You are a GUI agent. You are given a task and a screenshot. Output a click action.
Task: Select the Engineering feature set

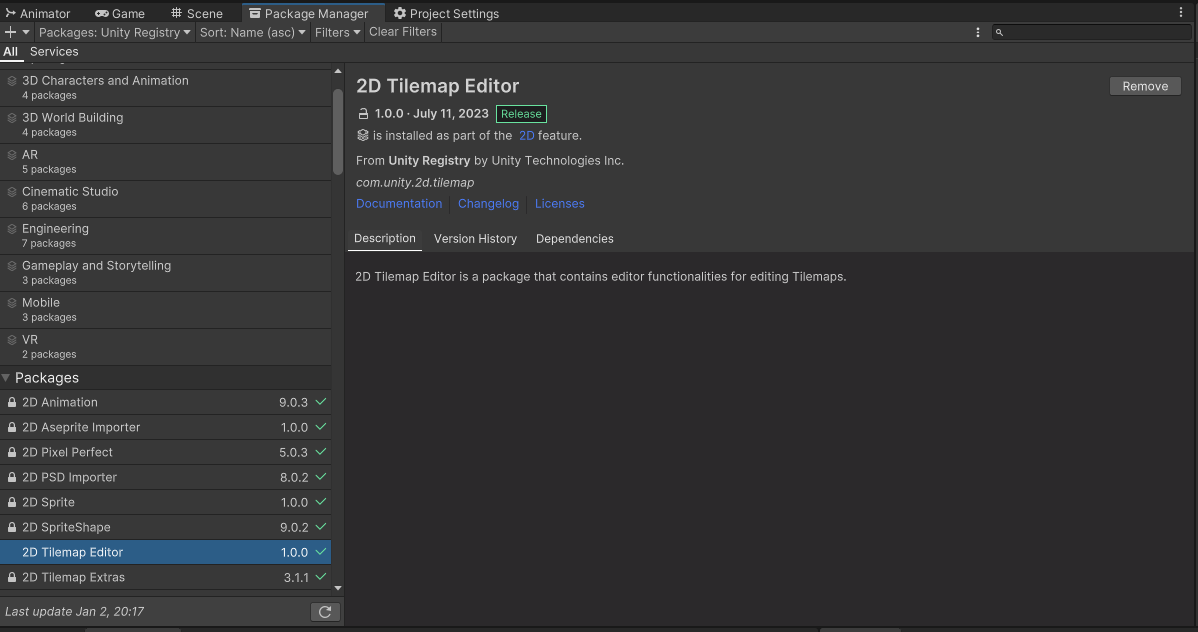click(x=166, y=235)
